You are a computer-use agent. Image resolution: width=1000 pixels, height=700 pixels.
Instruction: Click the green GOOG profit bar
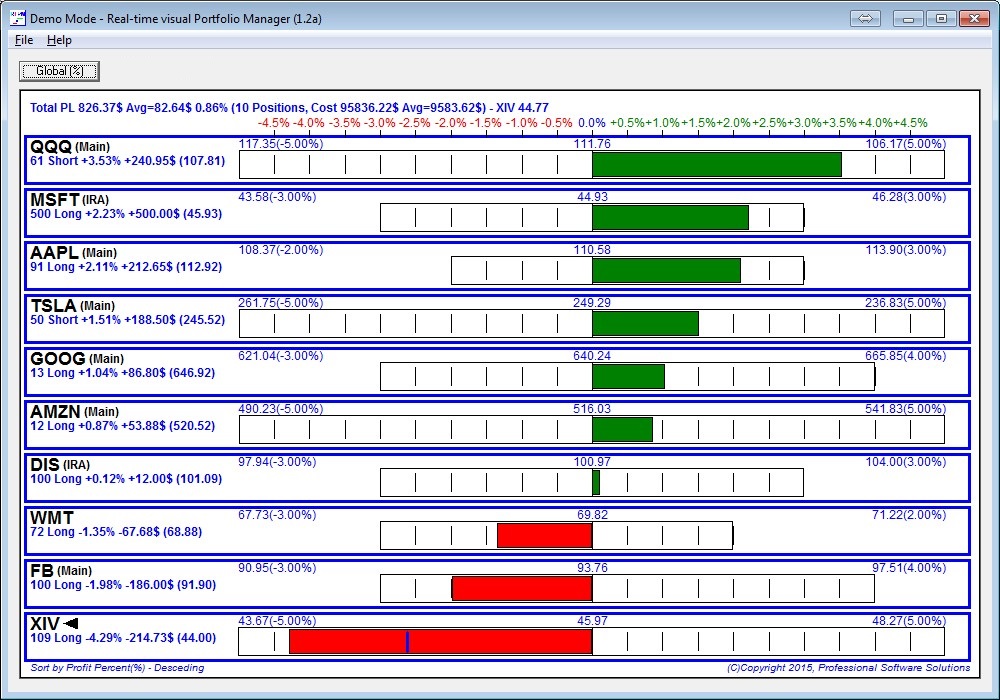point(628,376)
